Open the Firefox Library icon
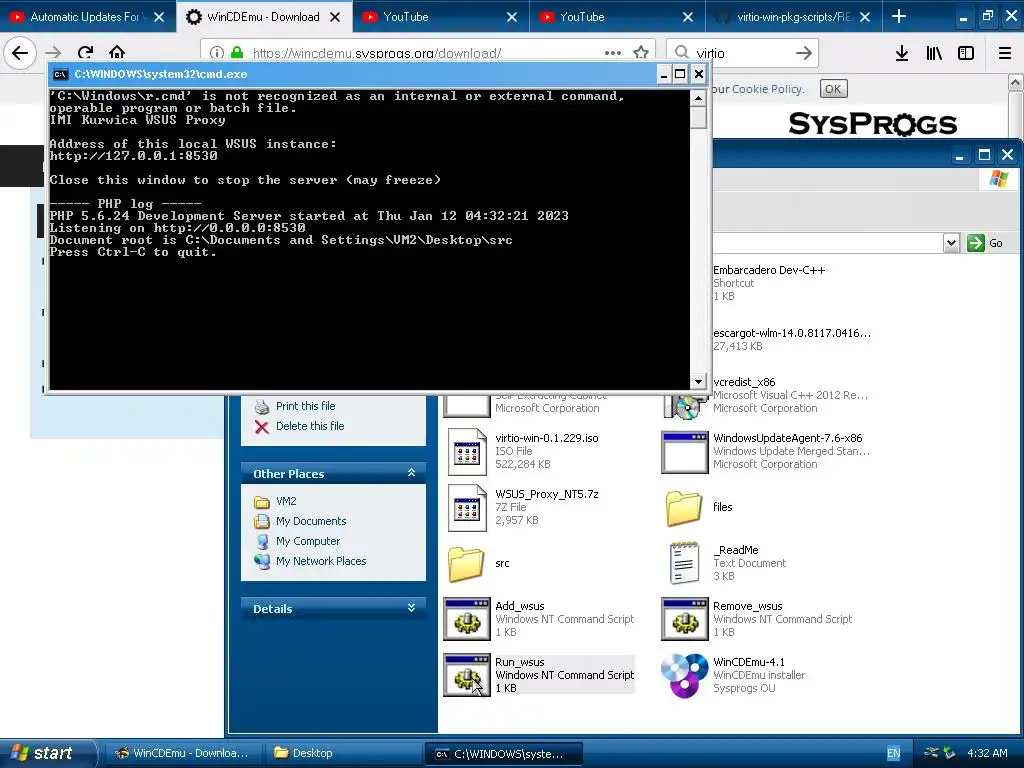This screenshot has width=1024, height=768. [934, 53]
